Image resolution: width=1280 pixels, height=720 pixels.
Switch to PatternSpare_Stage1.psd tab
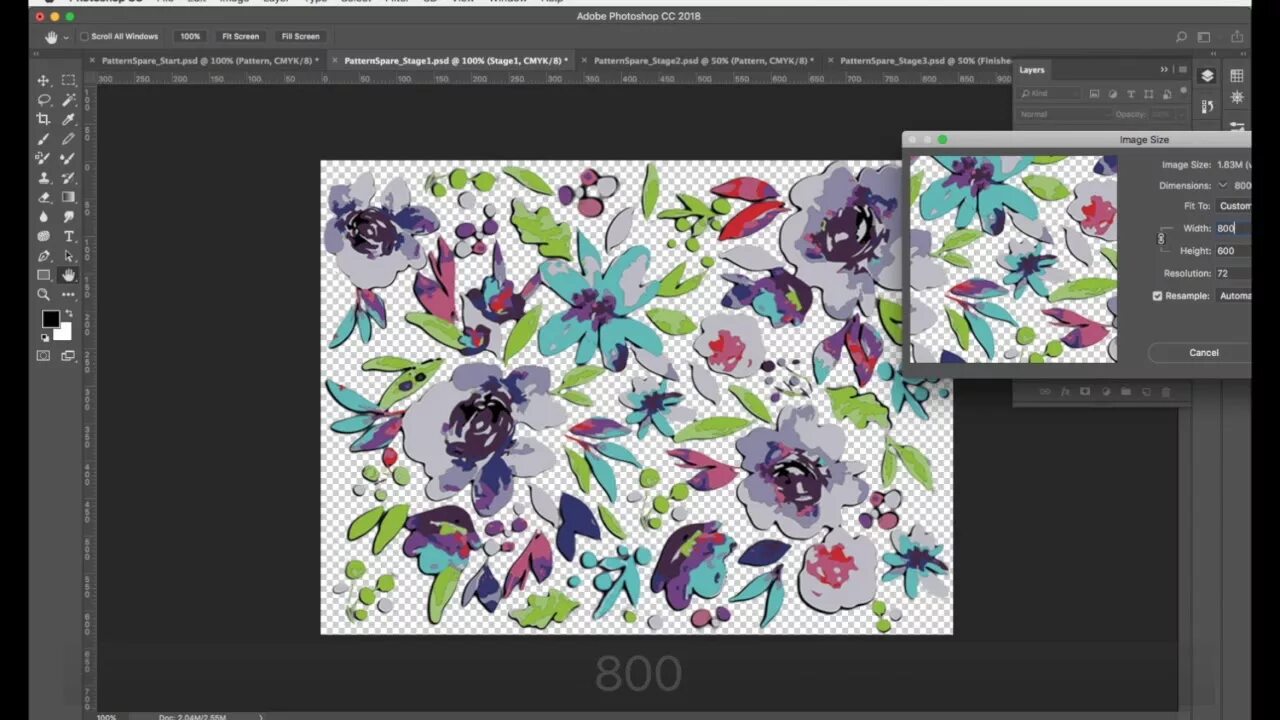(x=455, y=61)
